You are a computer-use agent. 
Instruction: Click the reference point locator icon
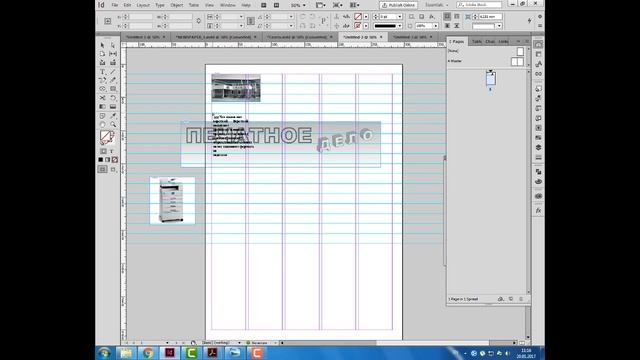click(108, 21)
